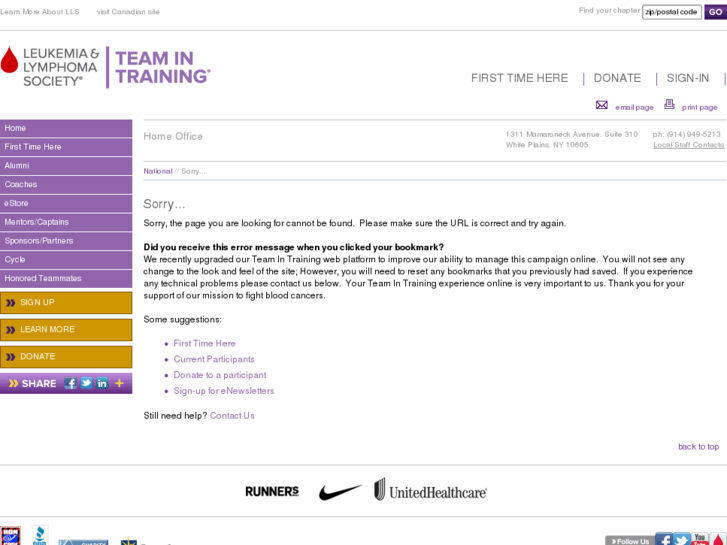727x545 pixels.
Task: Open the footer Facebook follow icon
Action: pos(664,539)
